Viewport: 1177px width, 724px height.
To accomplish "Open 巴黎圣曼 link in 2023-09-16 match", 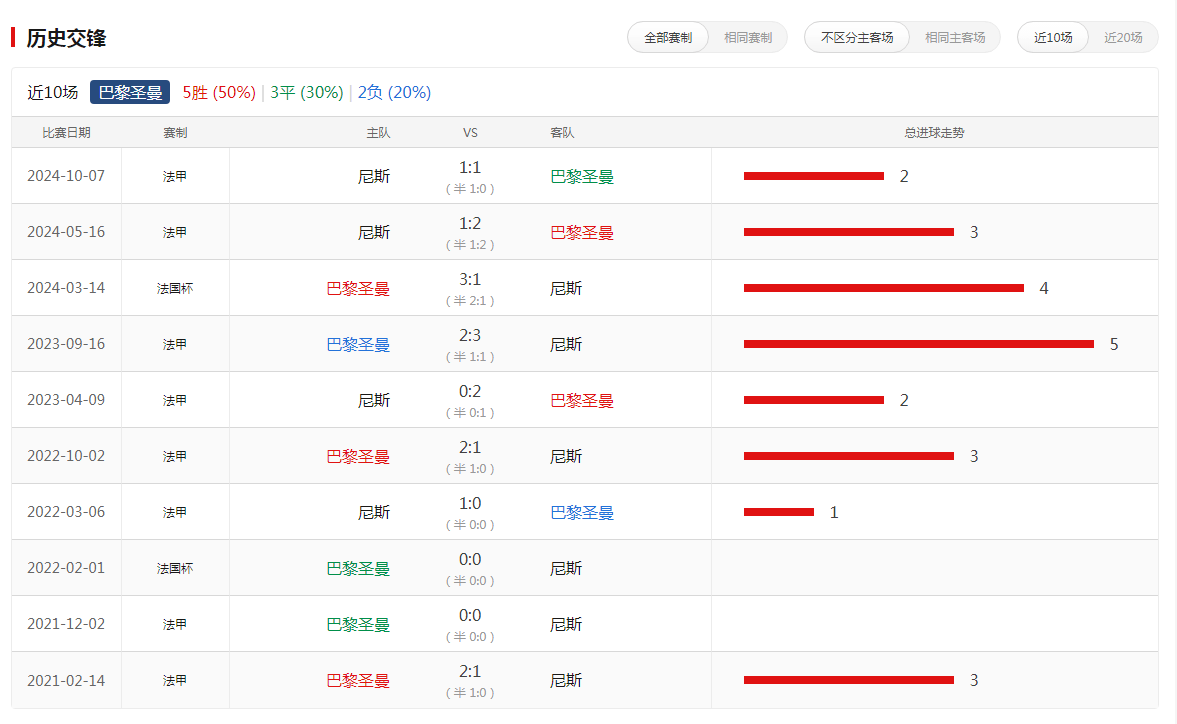I will pyautogui.click(x=358, y=344).
